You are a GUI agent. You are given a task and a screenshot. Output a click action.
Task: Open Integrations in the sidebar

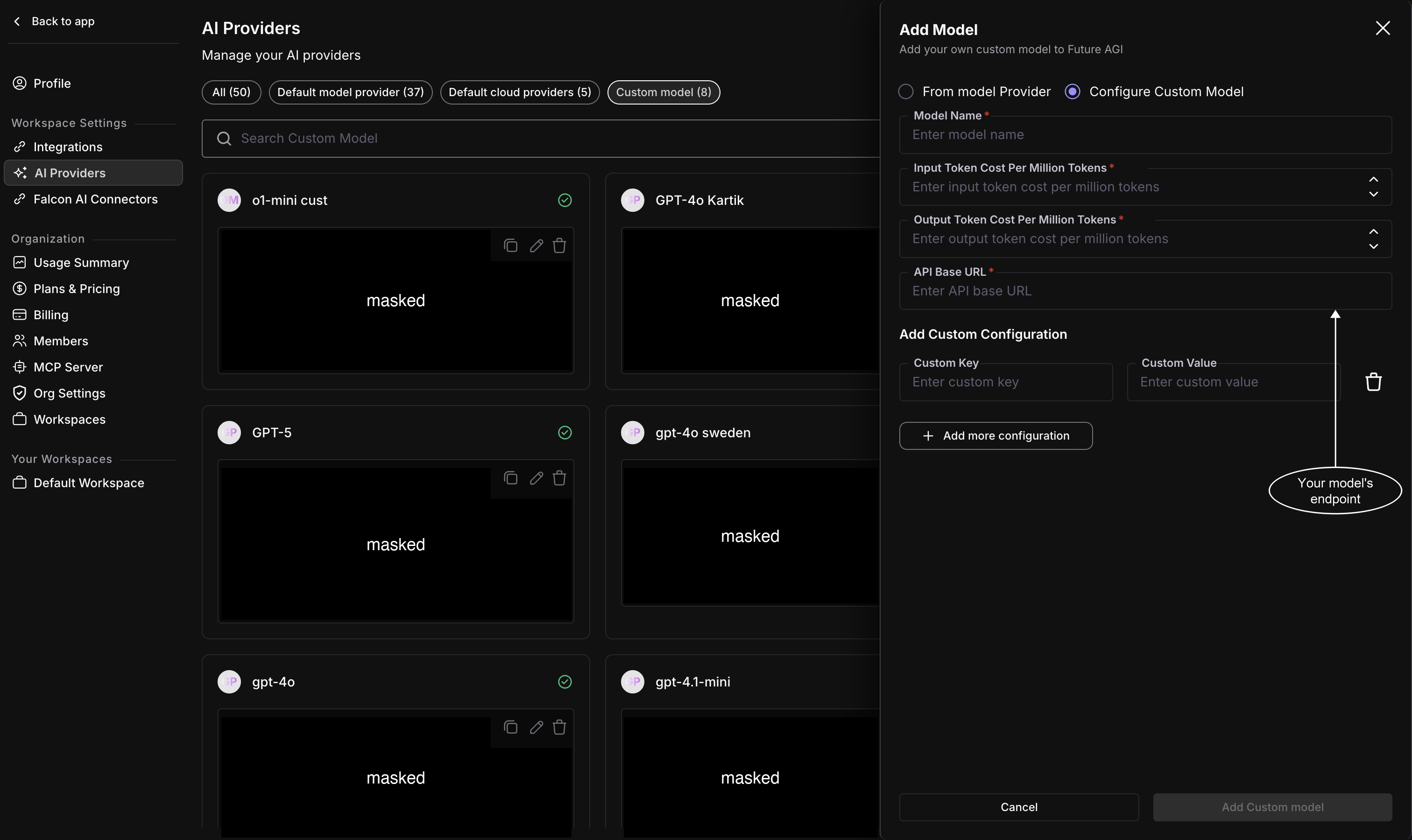click(x=93, y=147)
